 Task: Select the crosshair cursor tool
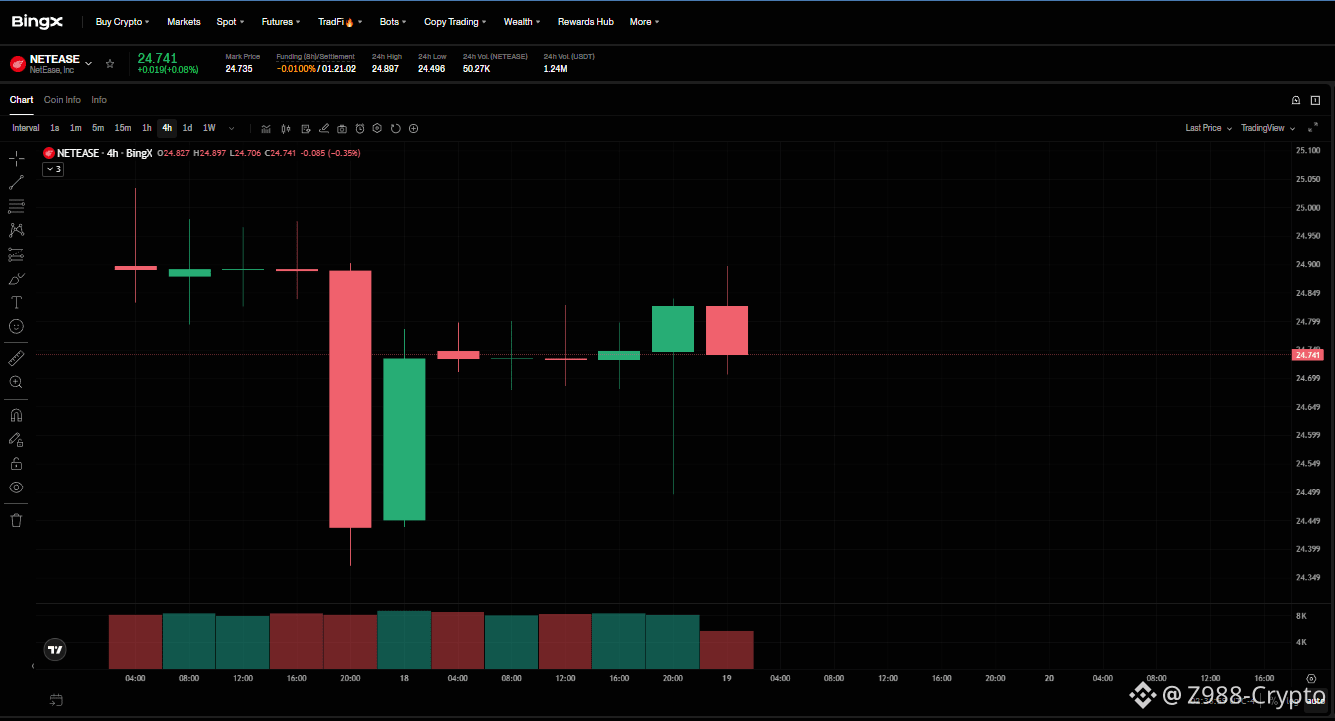[16, 158]
